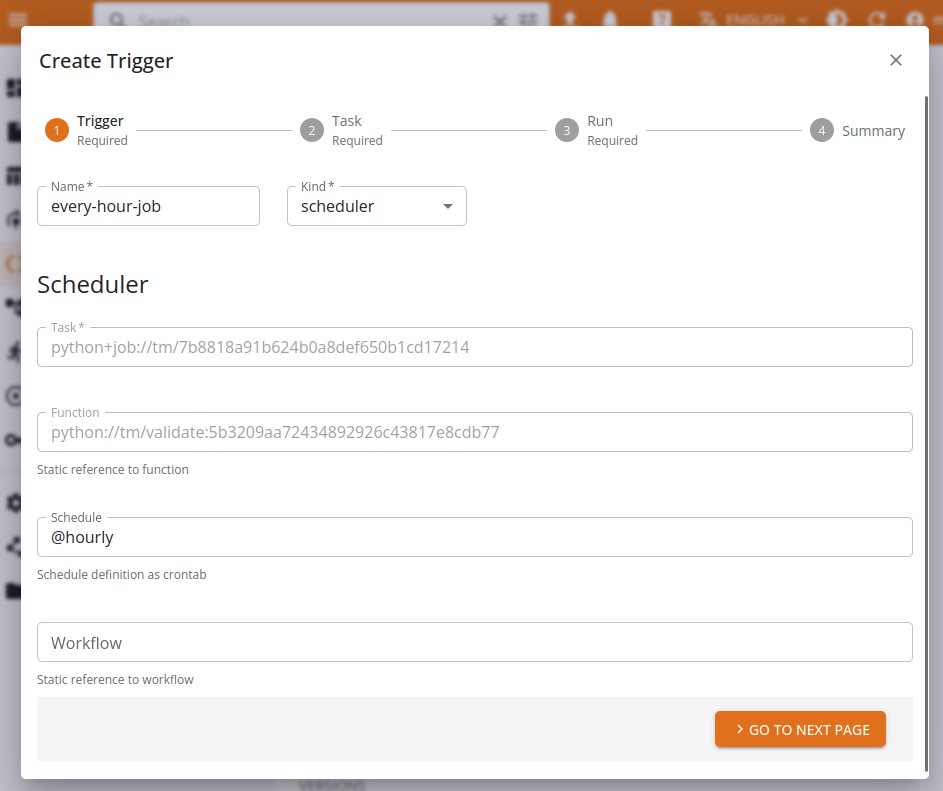Click the arrow beside scheduler
Screen dimensions: 943x791
[x=447, y=207]
